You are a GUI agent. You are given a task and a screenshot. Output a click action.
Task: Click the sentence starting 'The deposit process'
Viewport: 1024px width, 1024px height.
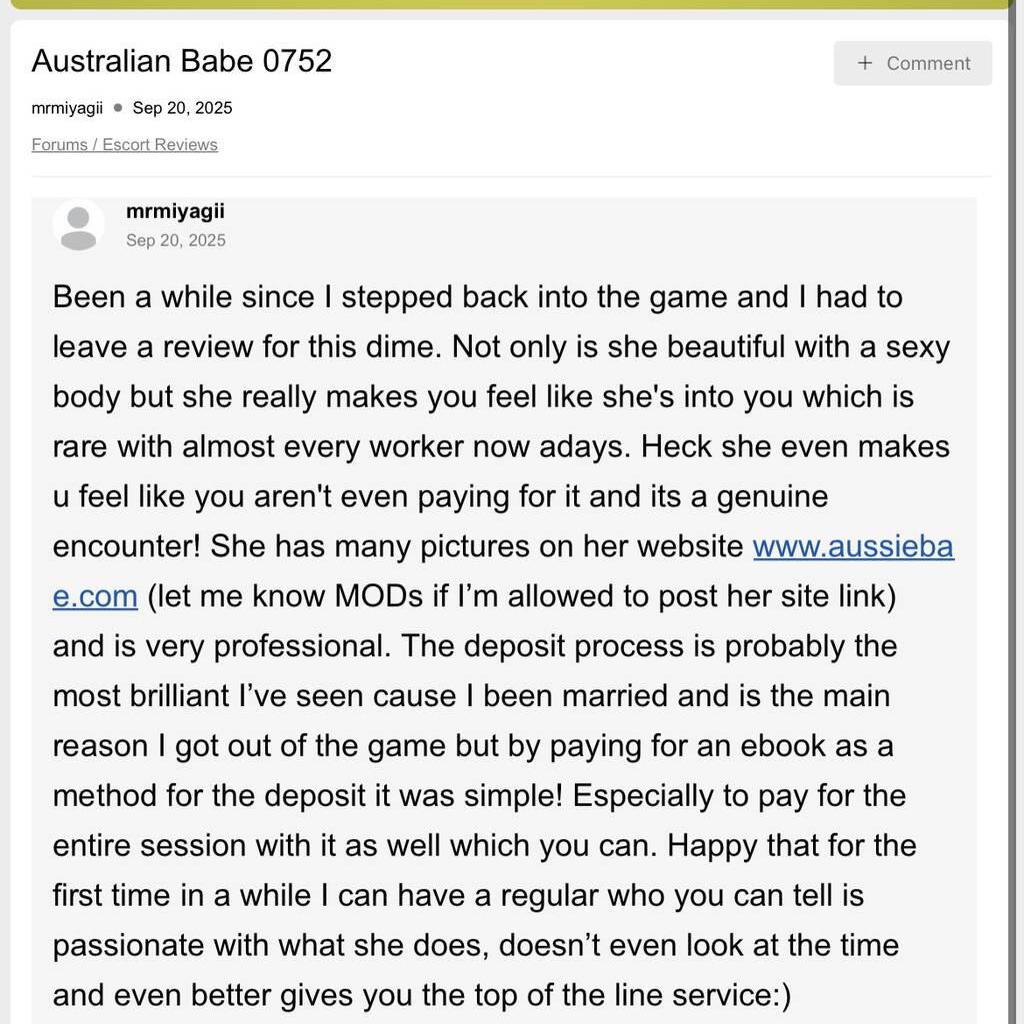tap(560, 647)
